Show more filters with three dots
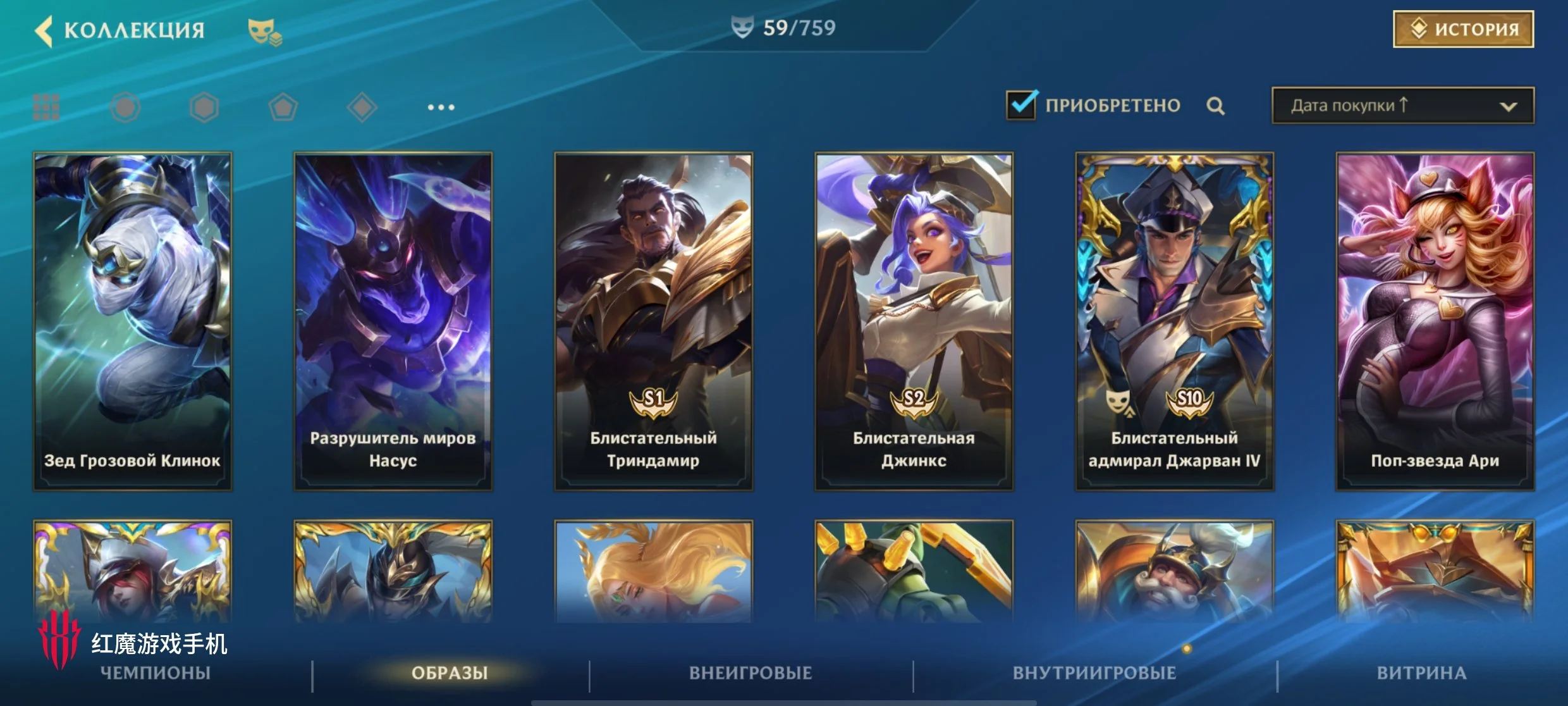 441,107
